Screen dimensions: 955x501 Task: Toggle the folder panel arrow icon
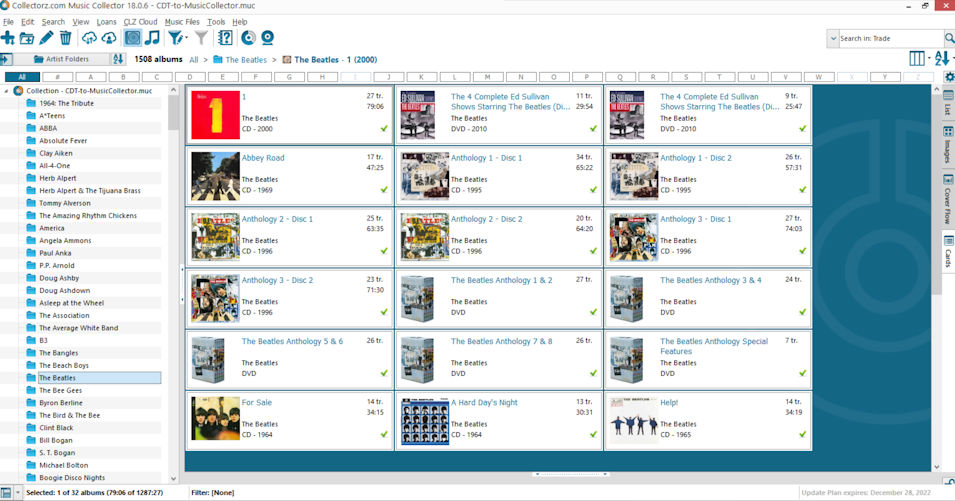pos(5,59)
